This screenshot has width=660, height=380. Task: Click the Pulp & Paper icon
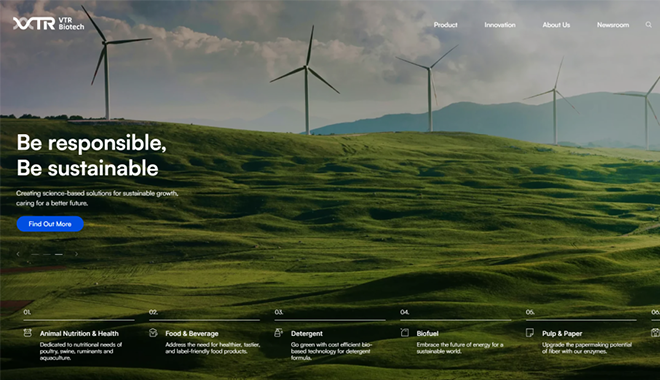pyautogui.click(x=530, y=333)
